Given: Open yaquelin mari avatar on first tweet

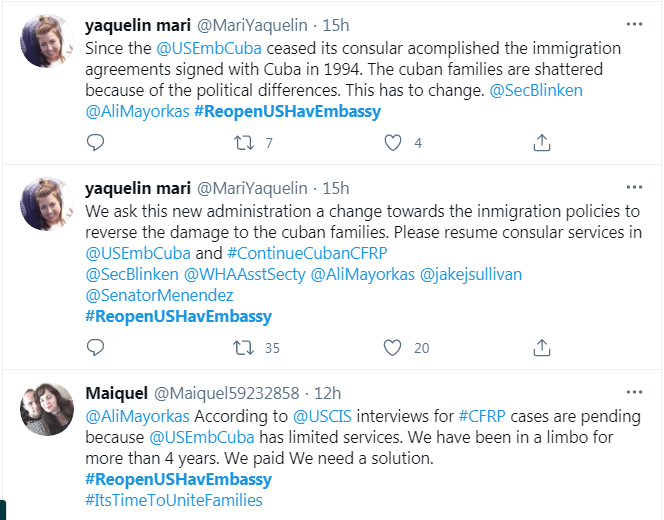Looking at the screenshot, I should tap(47, 41).
